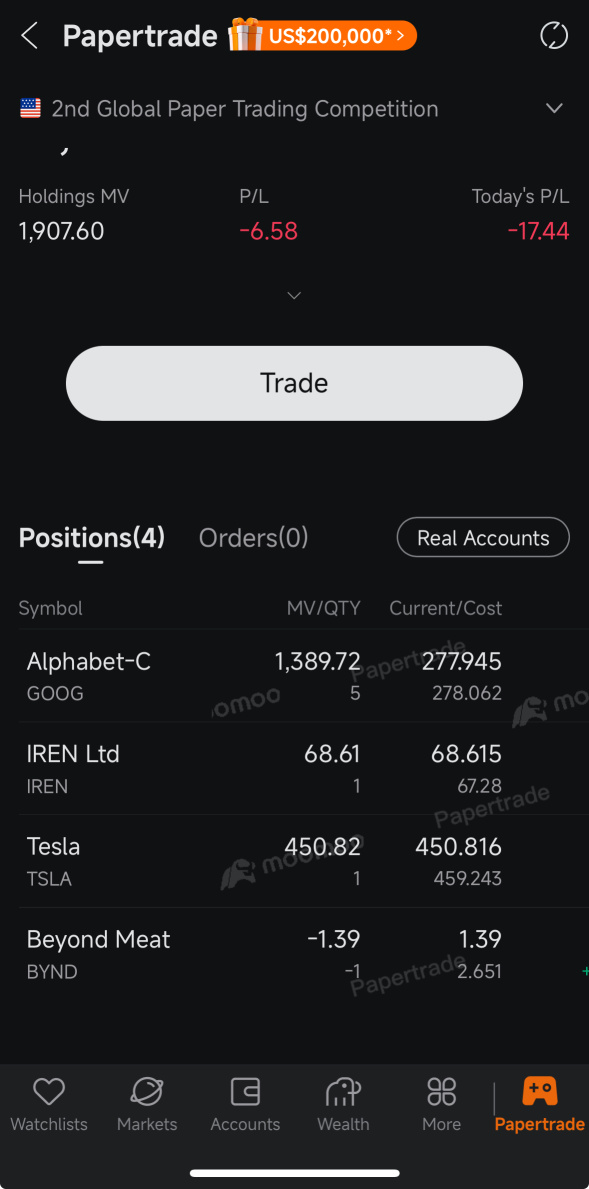The width and height of the screenshot is (589, 1189).
Task: Switch to the Orders(0) tab
Action: pos(253,538)
